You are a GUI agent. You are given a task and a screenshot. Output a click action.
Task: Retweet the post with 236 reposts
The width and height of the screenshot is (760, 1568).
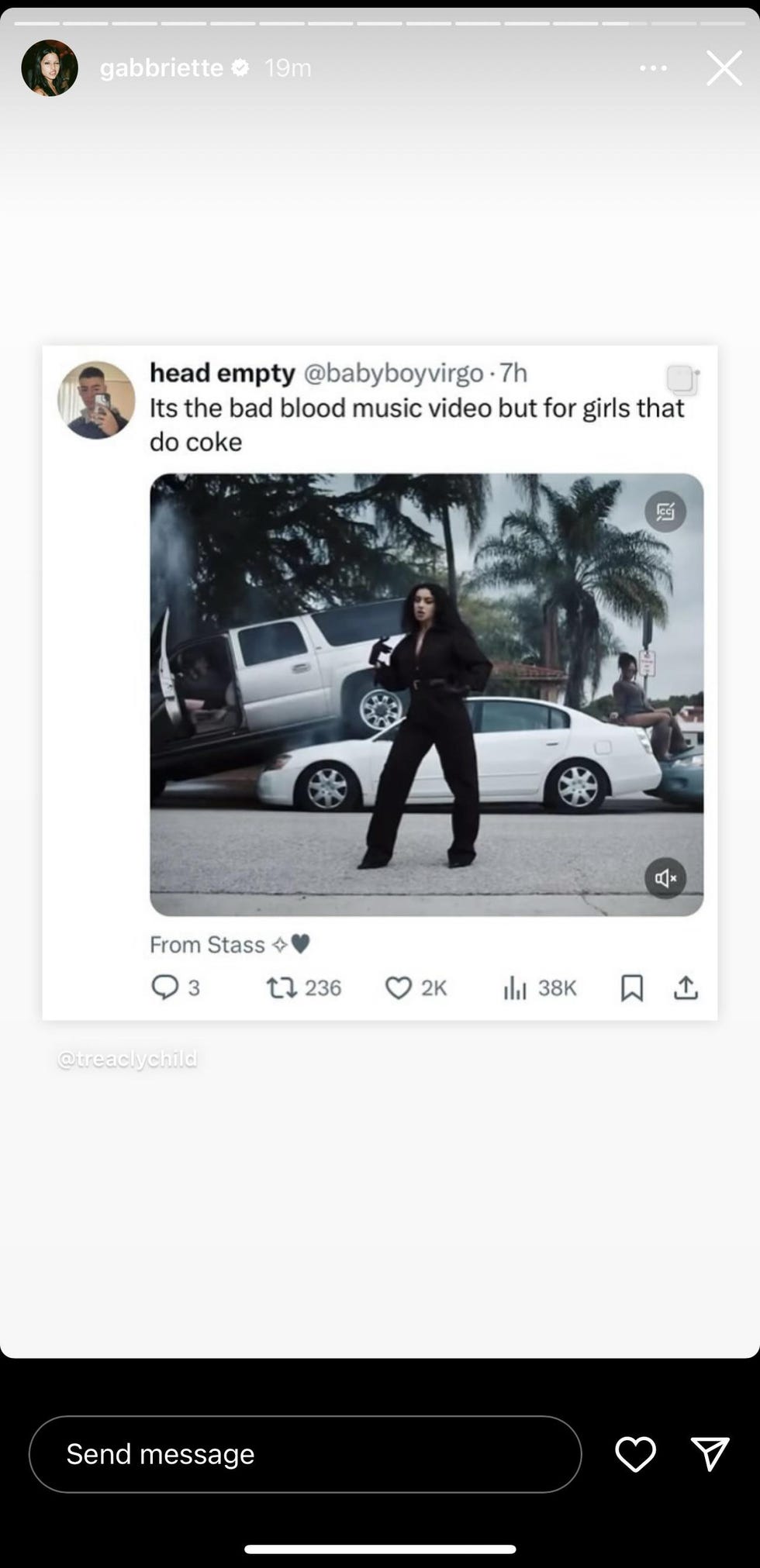click(281, 987)
